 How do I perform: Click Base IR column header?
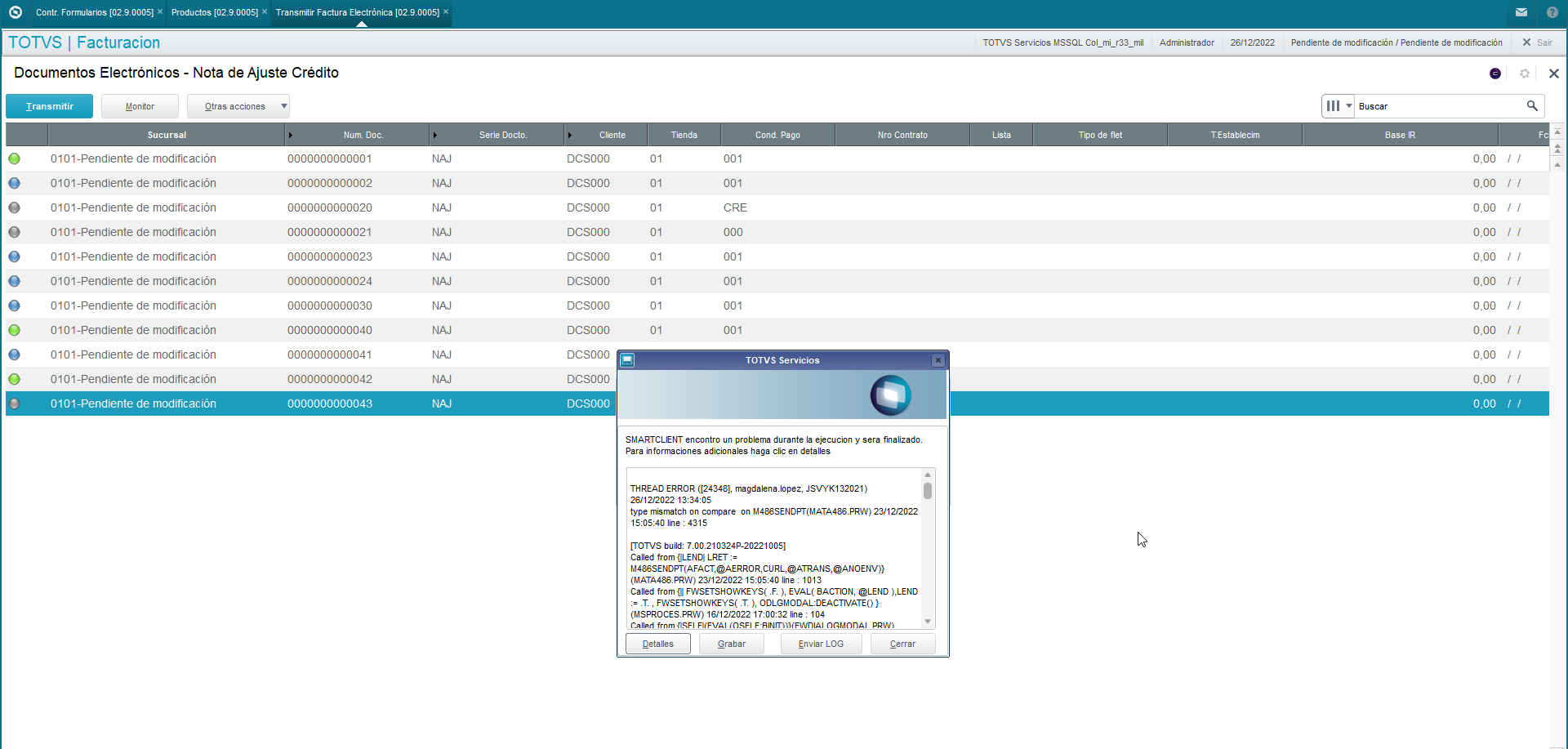1400,135
